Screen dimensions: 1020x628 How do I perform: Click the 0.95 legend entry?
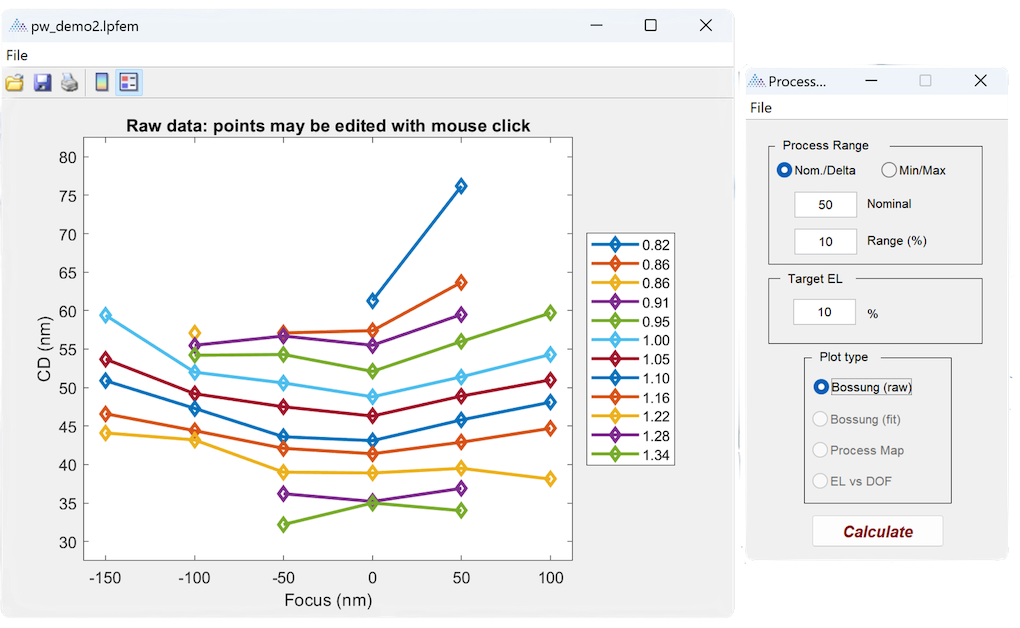630,322
